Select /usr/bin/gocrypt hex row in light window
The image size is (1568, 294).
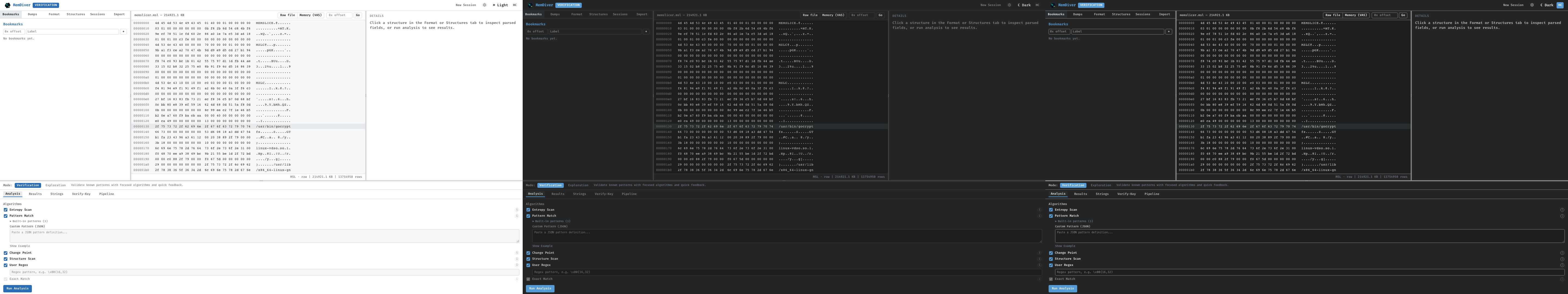click(248, 127)
